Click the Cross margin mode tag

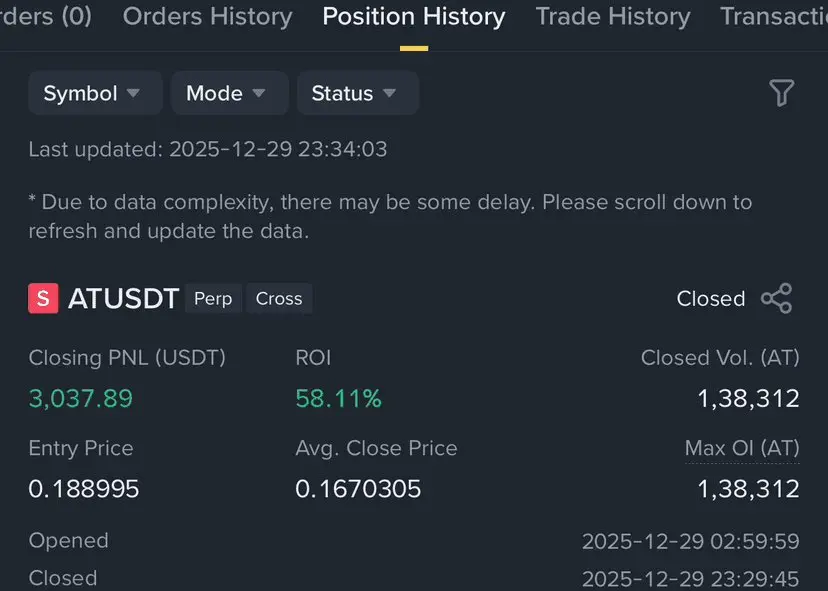point(279,299)
